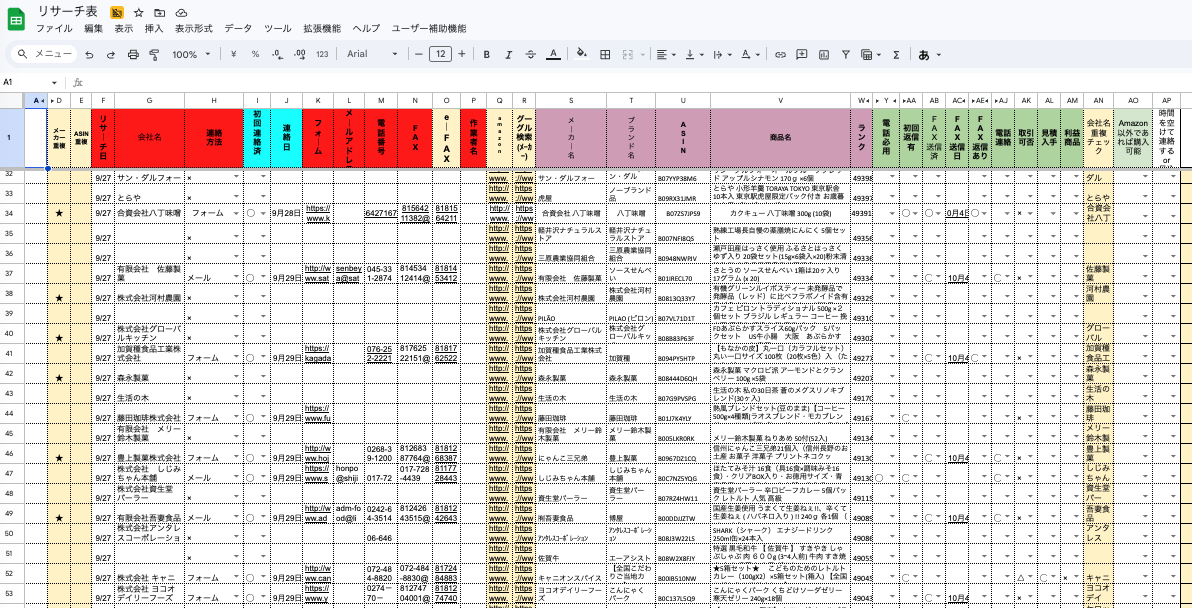
Task: Undo the last action
Action: click(x=90, y=55)
